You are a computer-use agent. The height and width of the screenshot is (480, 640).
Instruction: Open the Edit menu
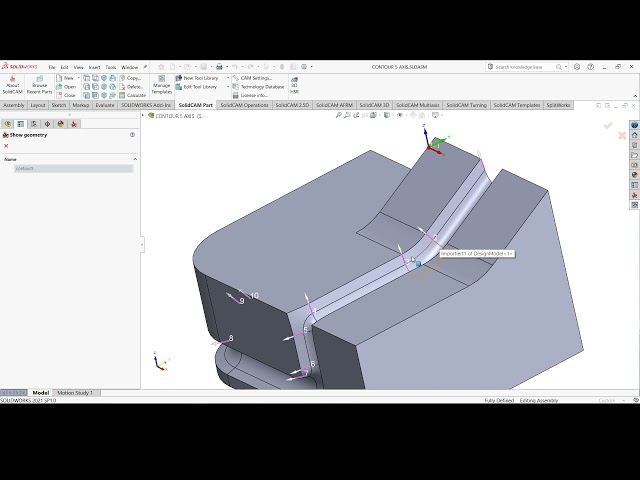[64, 67]
